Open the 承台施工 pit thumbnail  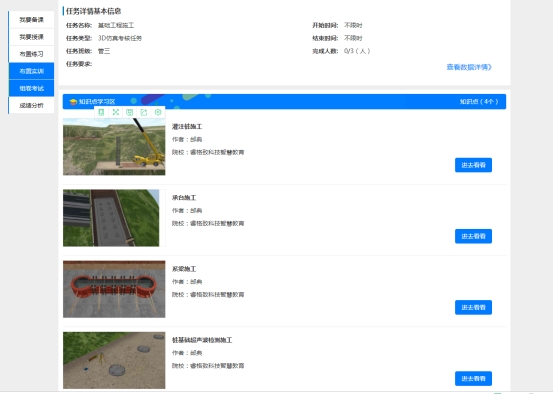tap(111, 218)
